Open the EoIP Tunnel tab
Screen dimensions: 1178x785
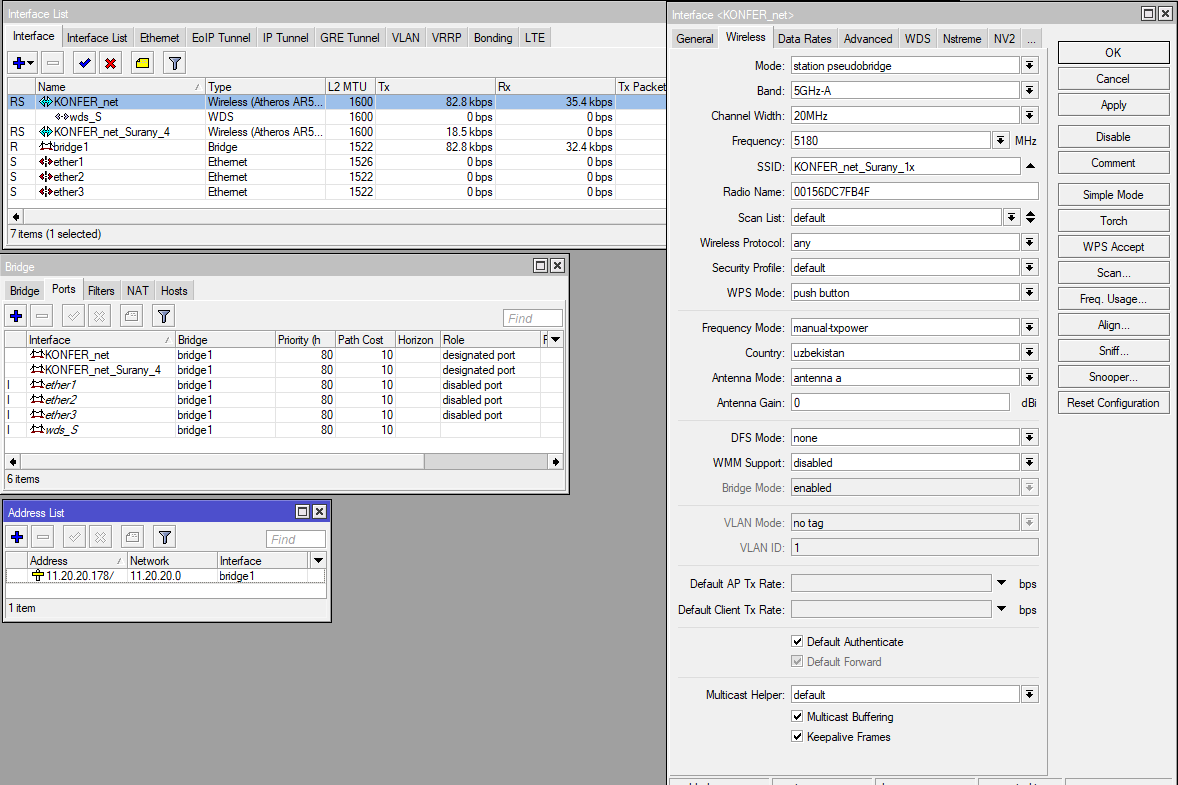221,38
